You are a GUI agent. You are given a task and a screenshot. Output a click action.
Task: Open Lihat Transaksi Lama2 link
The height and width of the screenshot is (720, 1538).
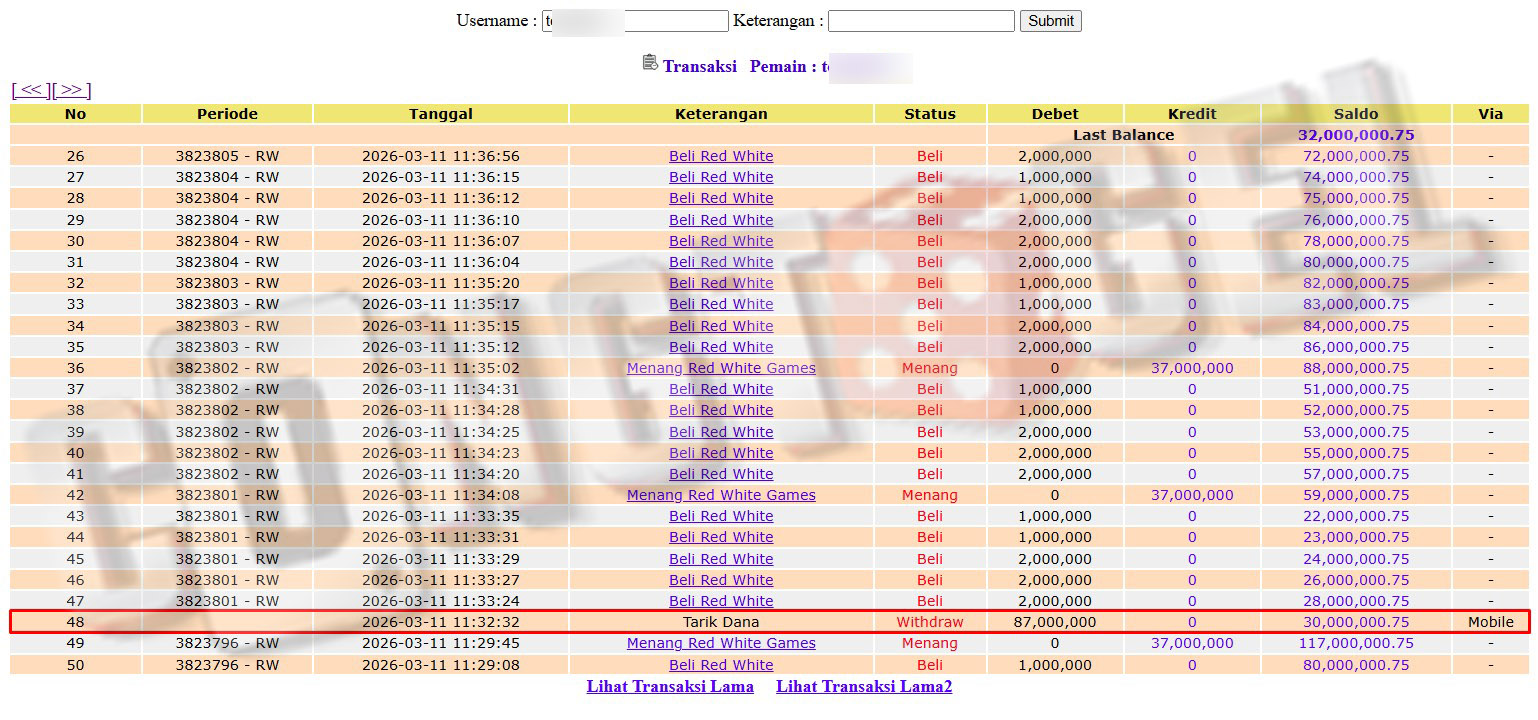click(864, 686)
